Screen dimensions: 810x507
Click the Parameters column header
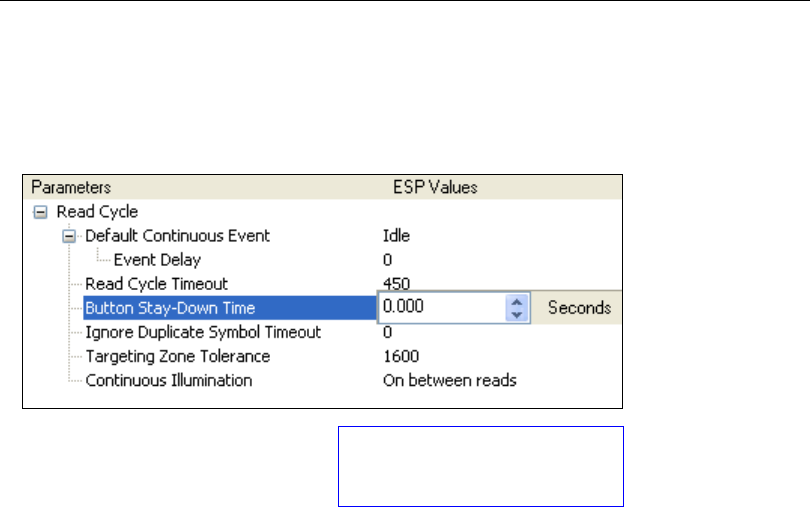tap(71, 188)
